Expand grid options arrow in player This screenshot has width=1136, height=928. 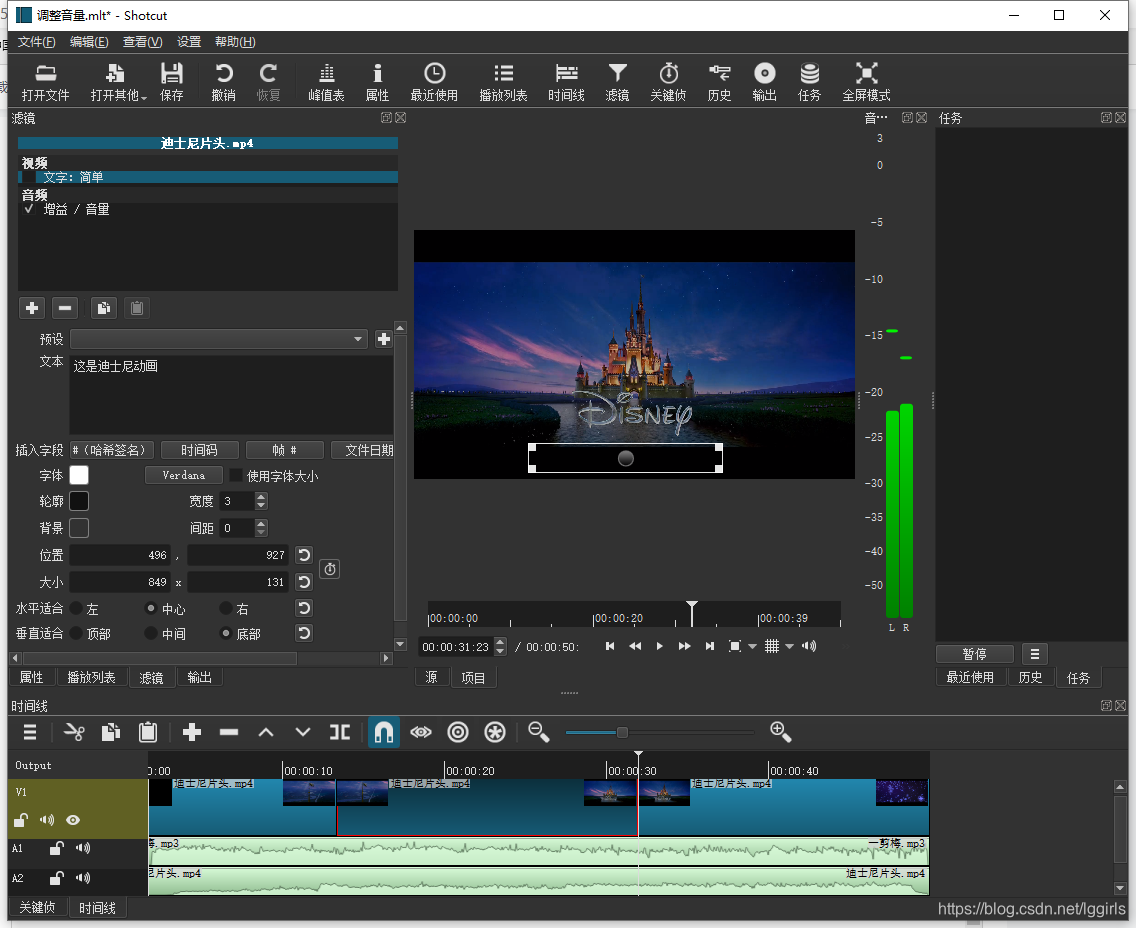[x=789, y=646]
